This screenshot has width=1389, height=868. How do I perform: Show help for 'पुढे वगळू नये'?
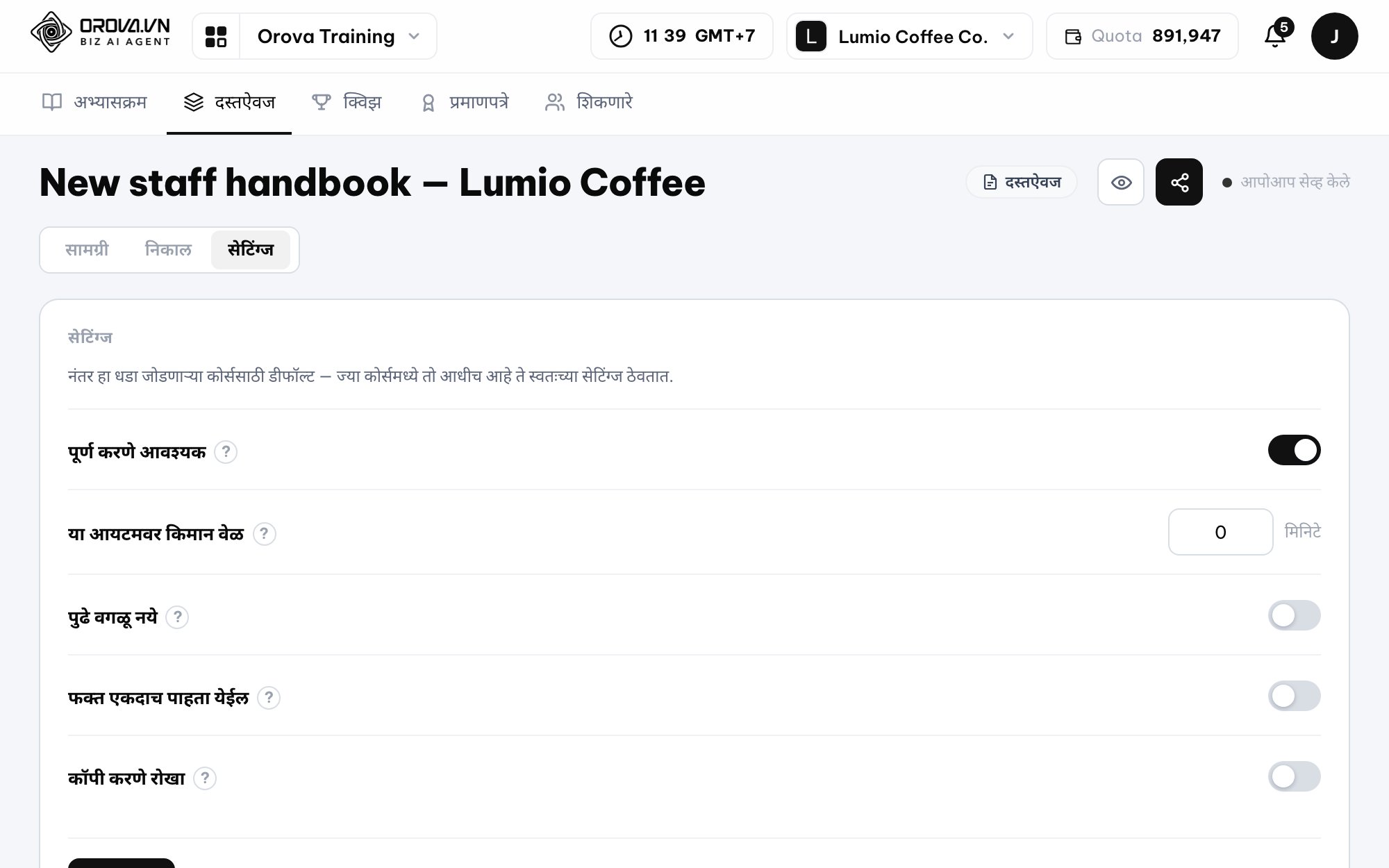coord(177,617)
